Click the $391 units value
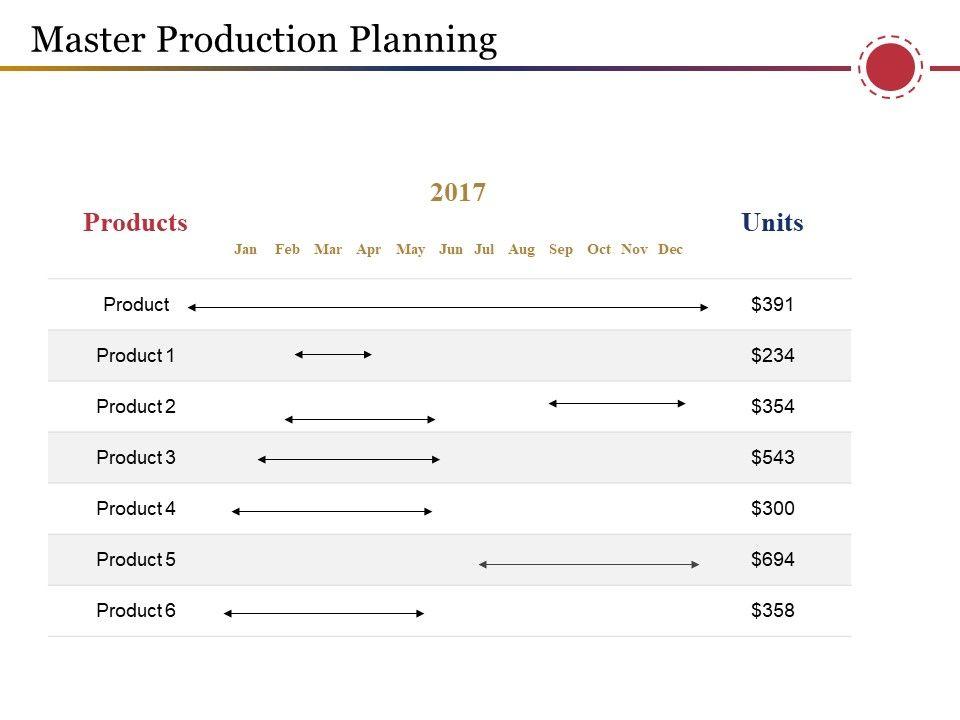Viewport: 960px width, 720px height. pos(772,305)
